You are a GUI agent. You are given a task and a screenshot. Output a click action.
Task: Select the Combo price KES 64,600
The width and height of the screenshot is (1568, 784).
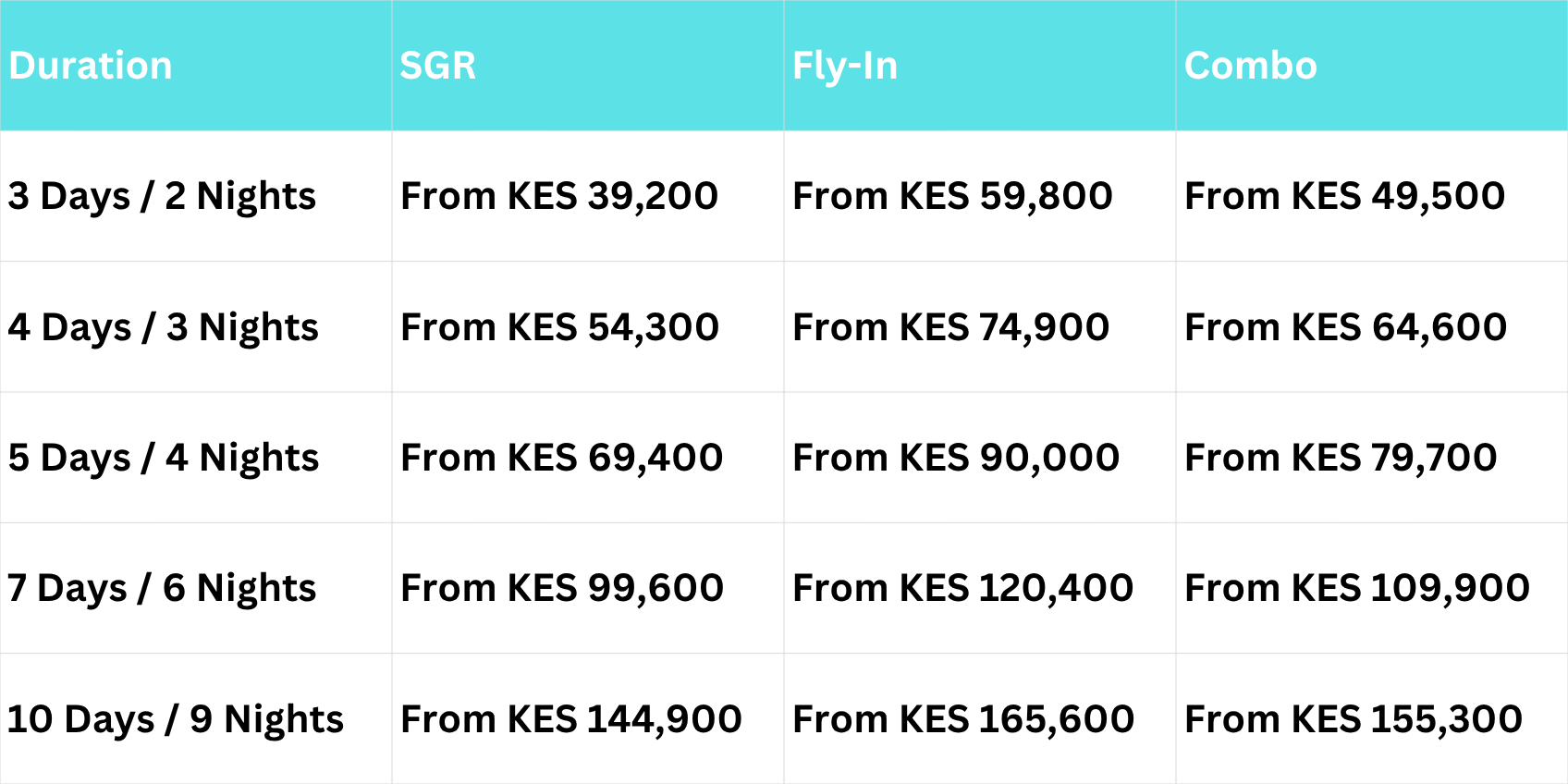(1345, 327)
